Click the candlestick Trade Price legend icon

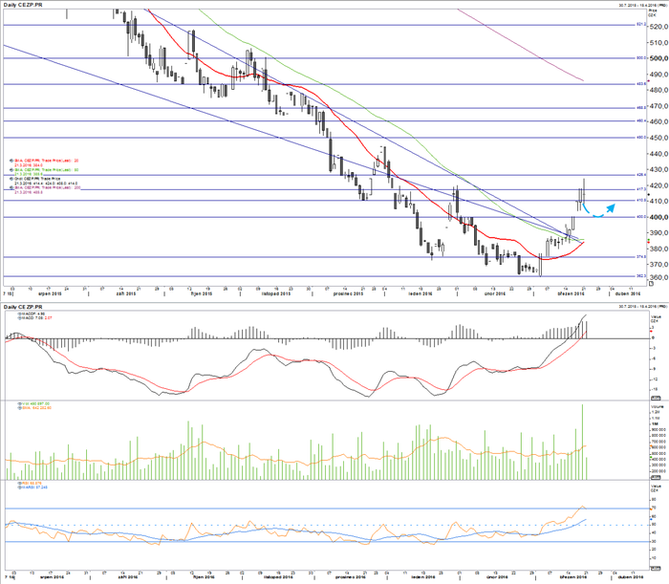[11, 179]
